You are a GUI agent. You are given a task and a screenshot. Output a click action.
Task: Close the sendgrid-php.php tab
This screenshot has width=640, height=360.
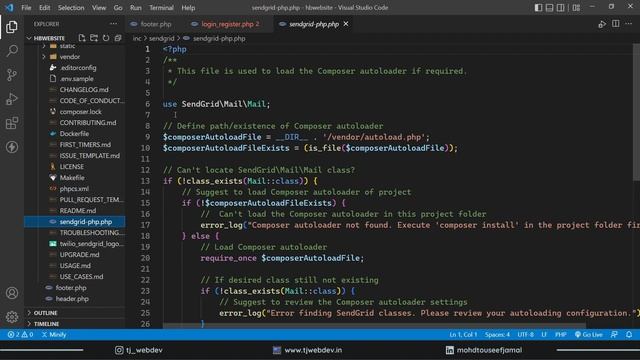tap(346, 24)
